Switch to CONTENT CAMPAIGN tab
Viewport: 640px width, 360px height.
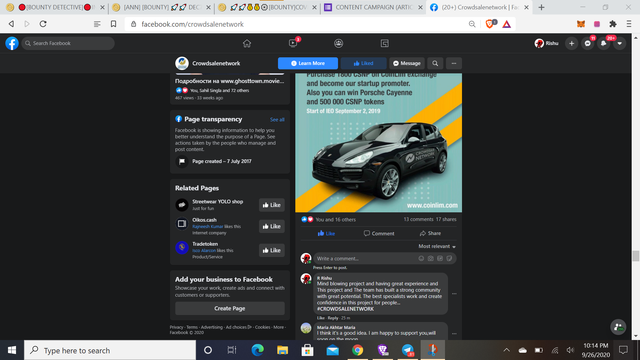pyautogui.click(x=373, y=7)
